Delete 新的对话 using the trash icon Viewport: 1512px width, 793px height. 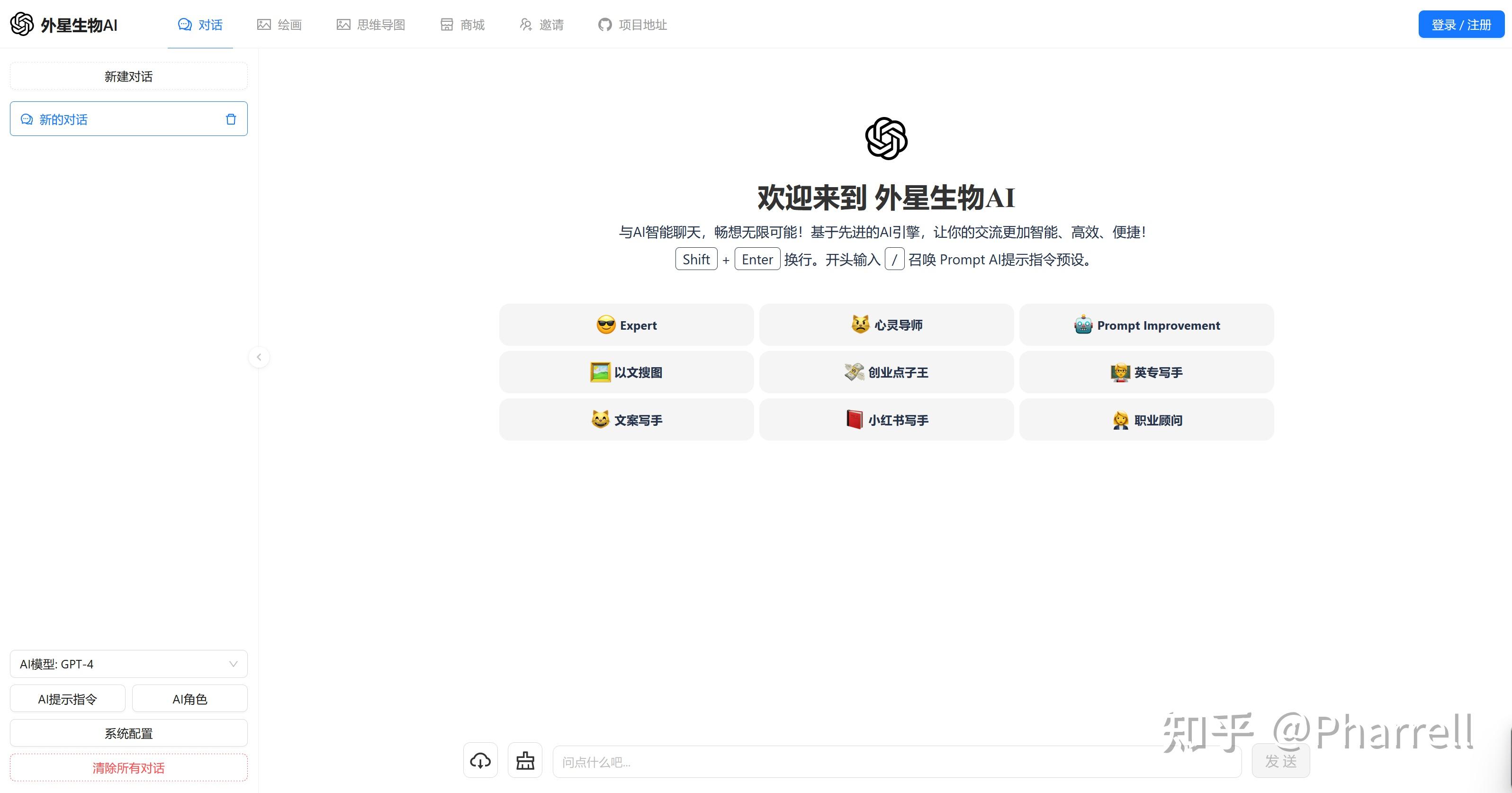point(231,119)
